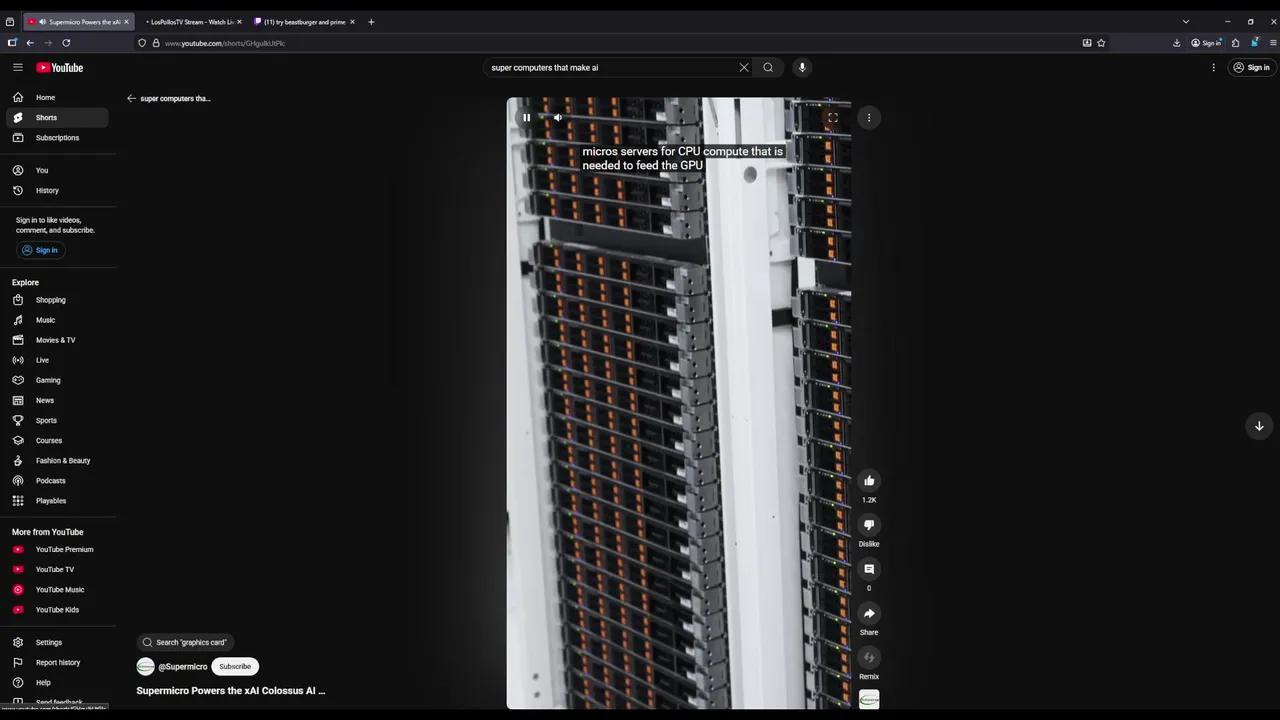This screenshot has width=1280, height=720.
Task: Expand the list-all-tabs chevron
Action: pyautogui.click(x=1186, y=21)
